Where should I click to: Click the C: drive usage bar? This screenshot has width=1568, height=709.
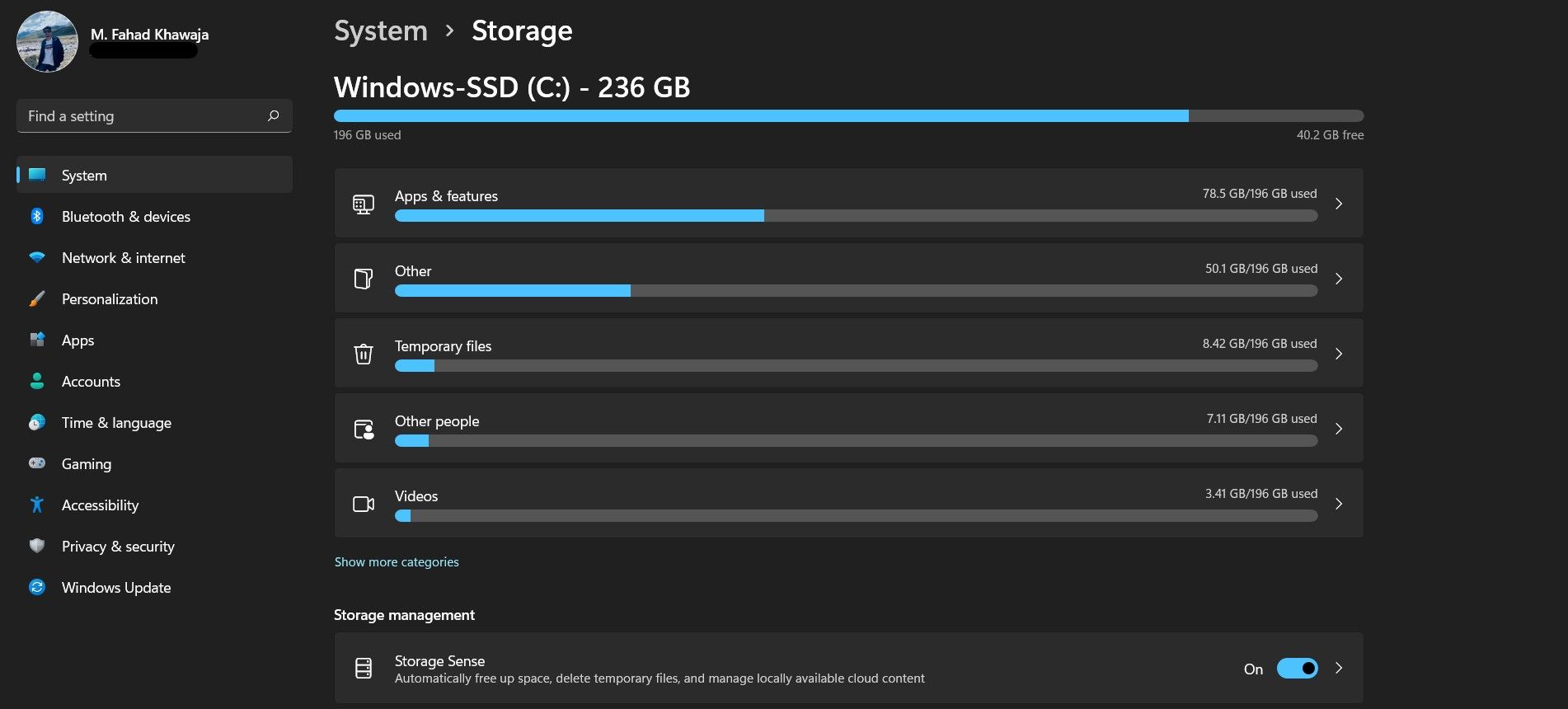(x=849, y=115)
